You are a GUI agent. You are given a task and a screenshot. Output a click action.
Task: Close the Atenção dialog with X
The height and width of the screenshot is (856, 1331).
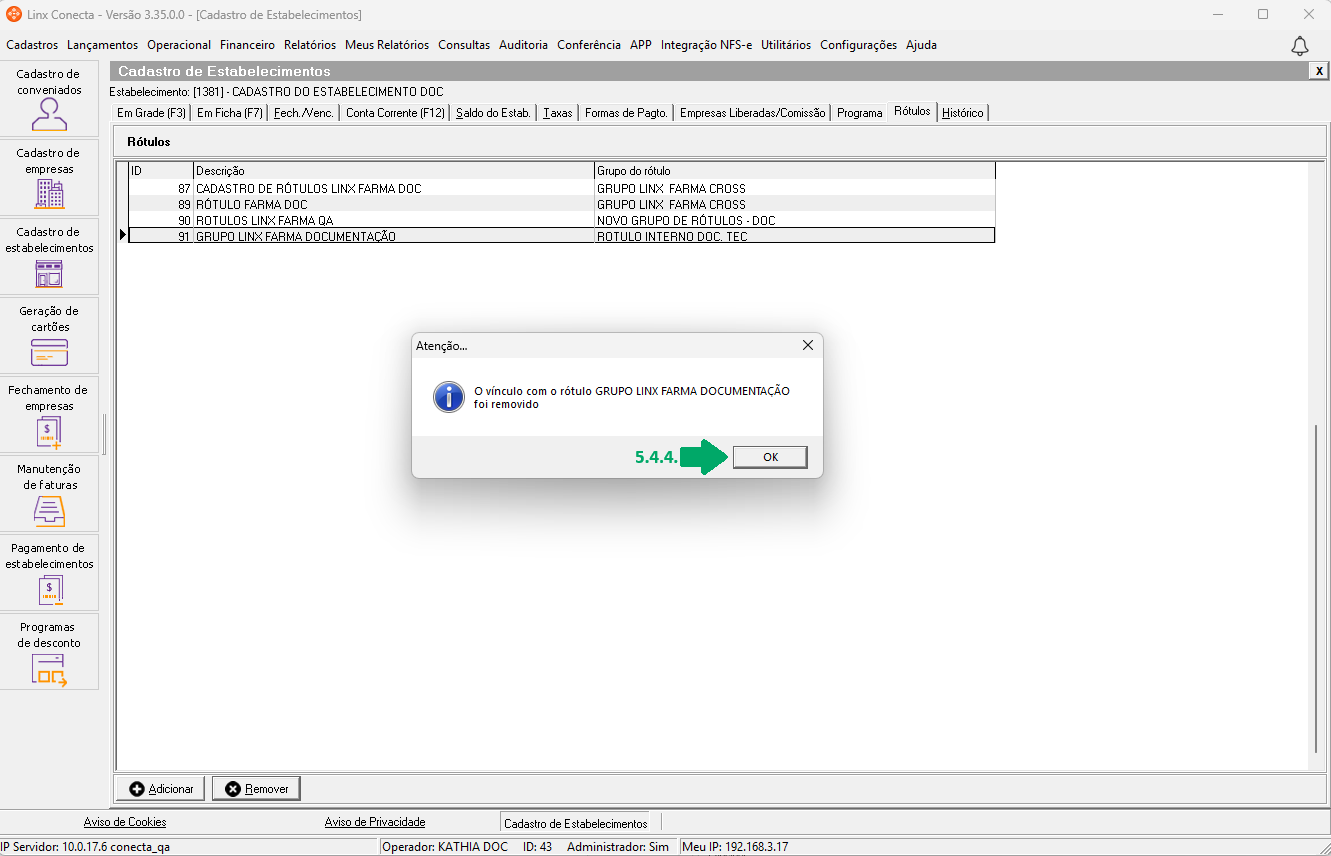click(x=808, y=345)
